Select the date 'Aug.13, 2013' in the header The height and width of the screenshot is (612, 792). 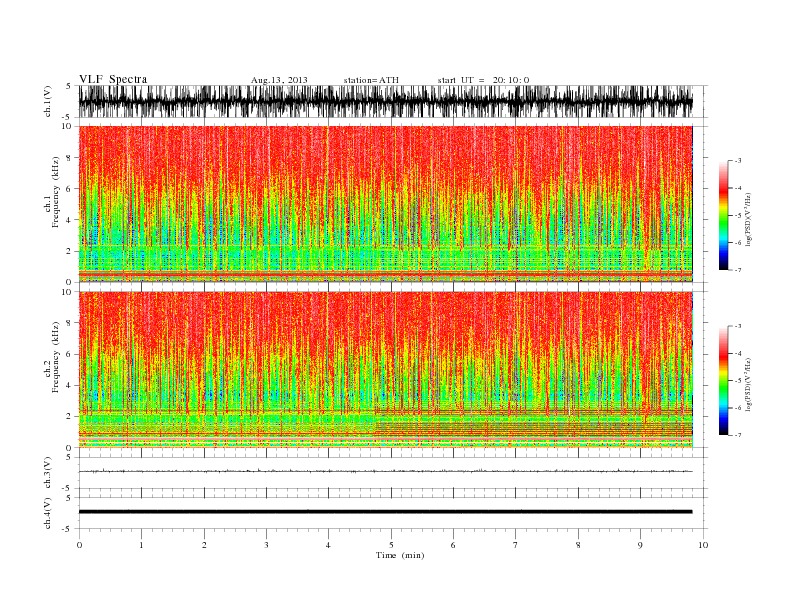click(x=279, y=80)
